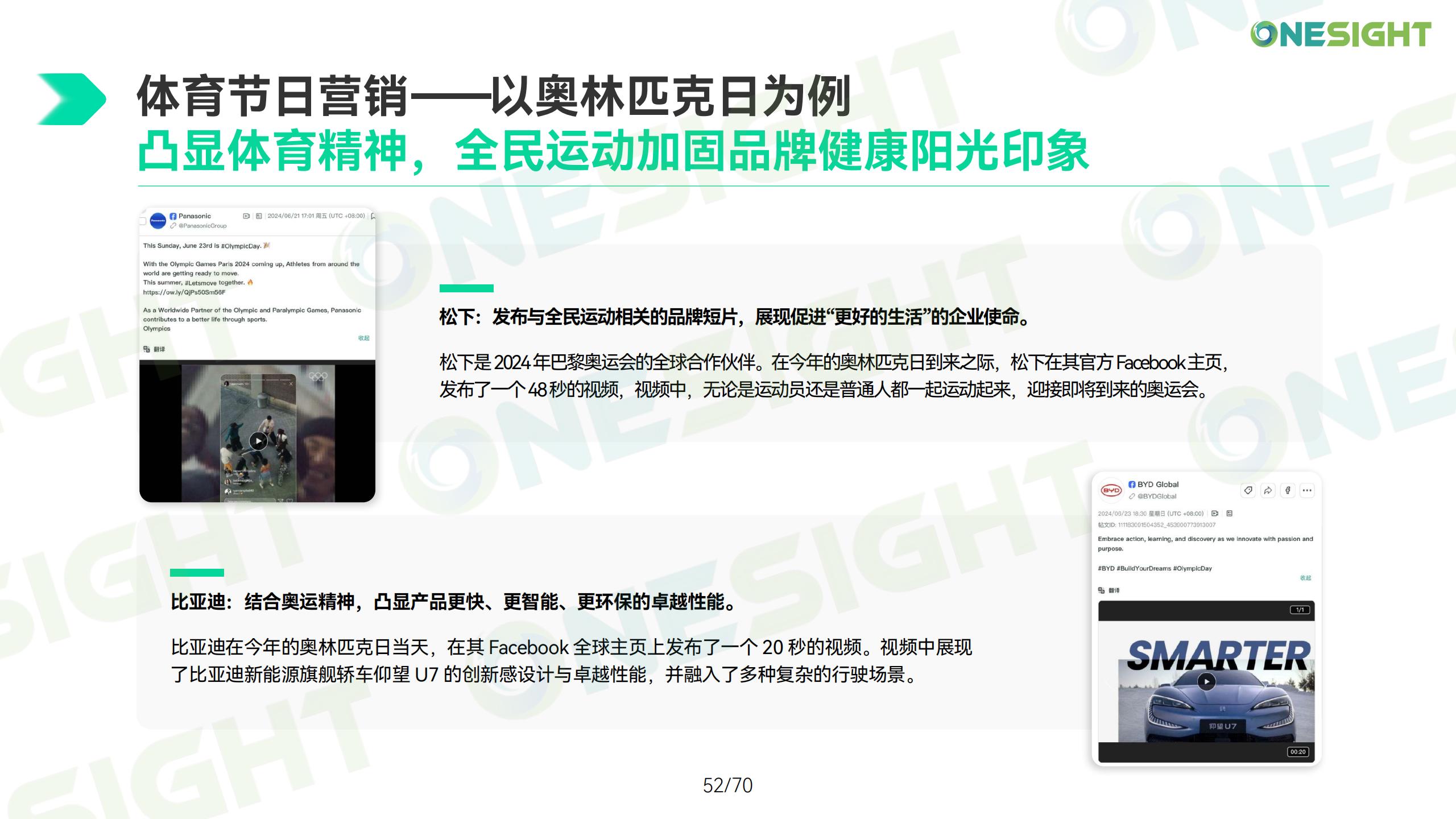The height and width of the screenshot is (819, 1456).
Task: Open the @BYDGlobal handle link
Action: [1156, 497]
